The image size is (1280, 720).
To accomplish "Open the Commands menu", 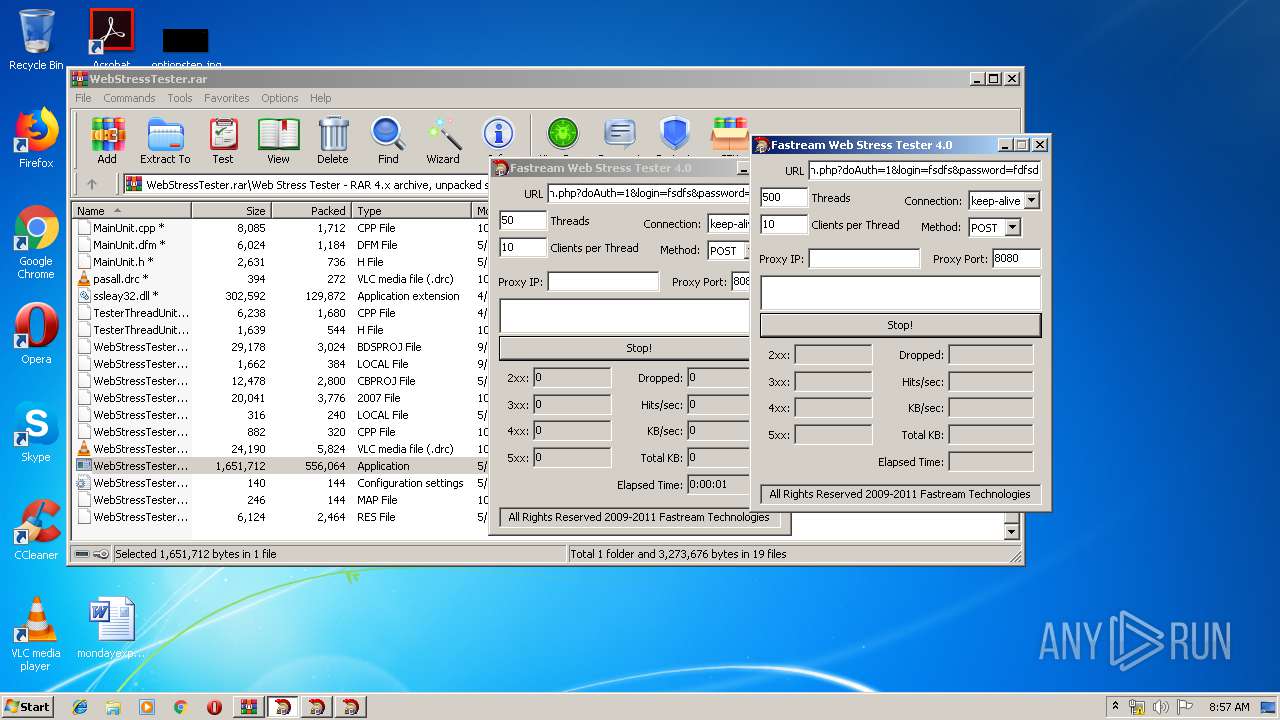I will (x=129, y=98).
